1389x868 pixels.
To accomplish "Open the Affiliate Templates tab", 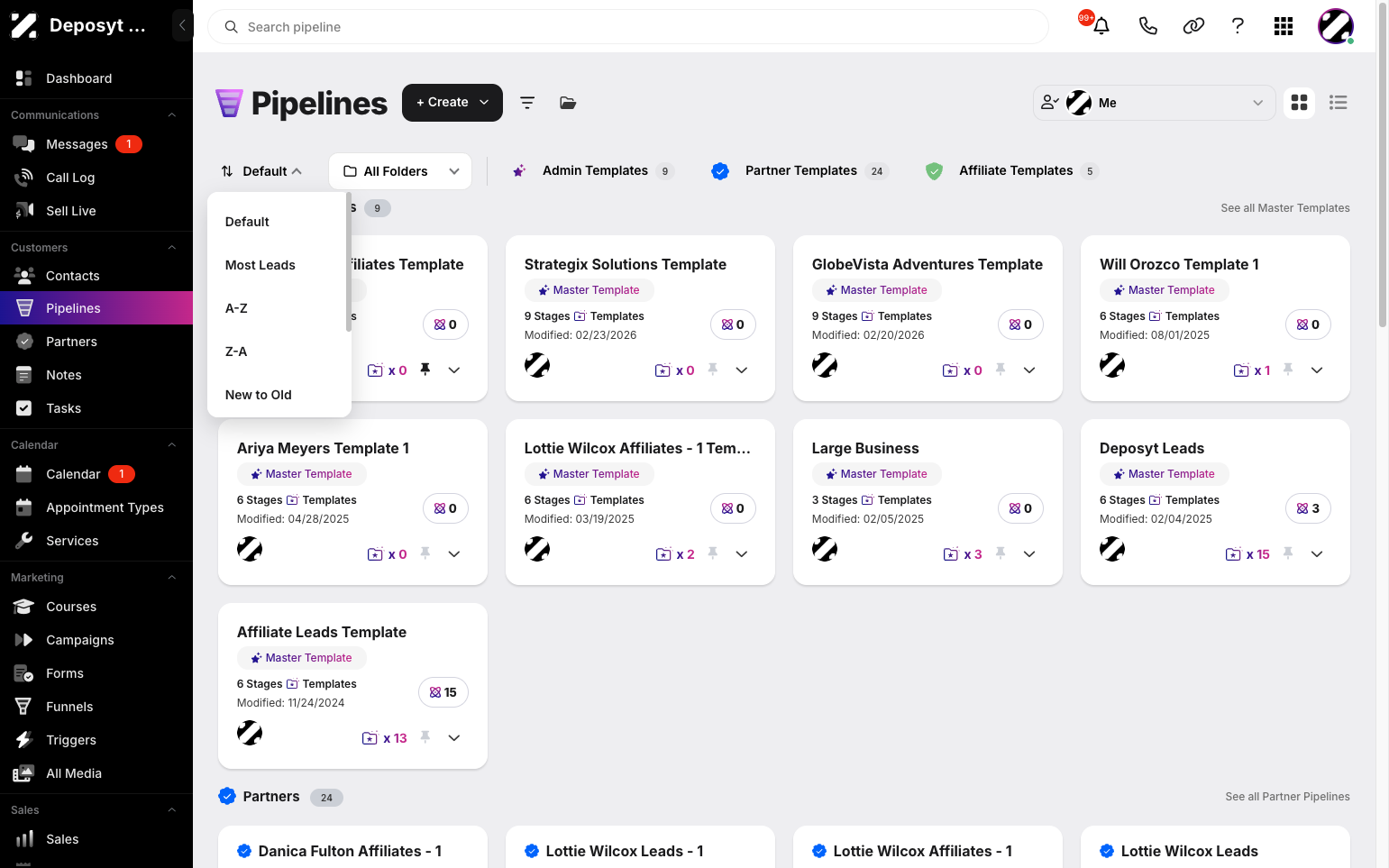I will pyautogui.click(x=1013, y=170).
